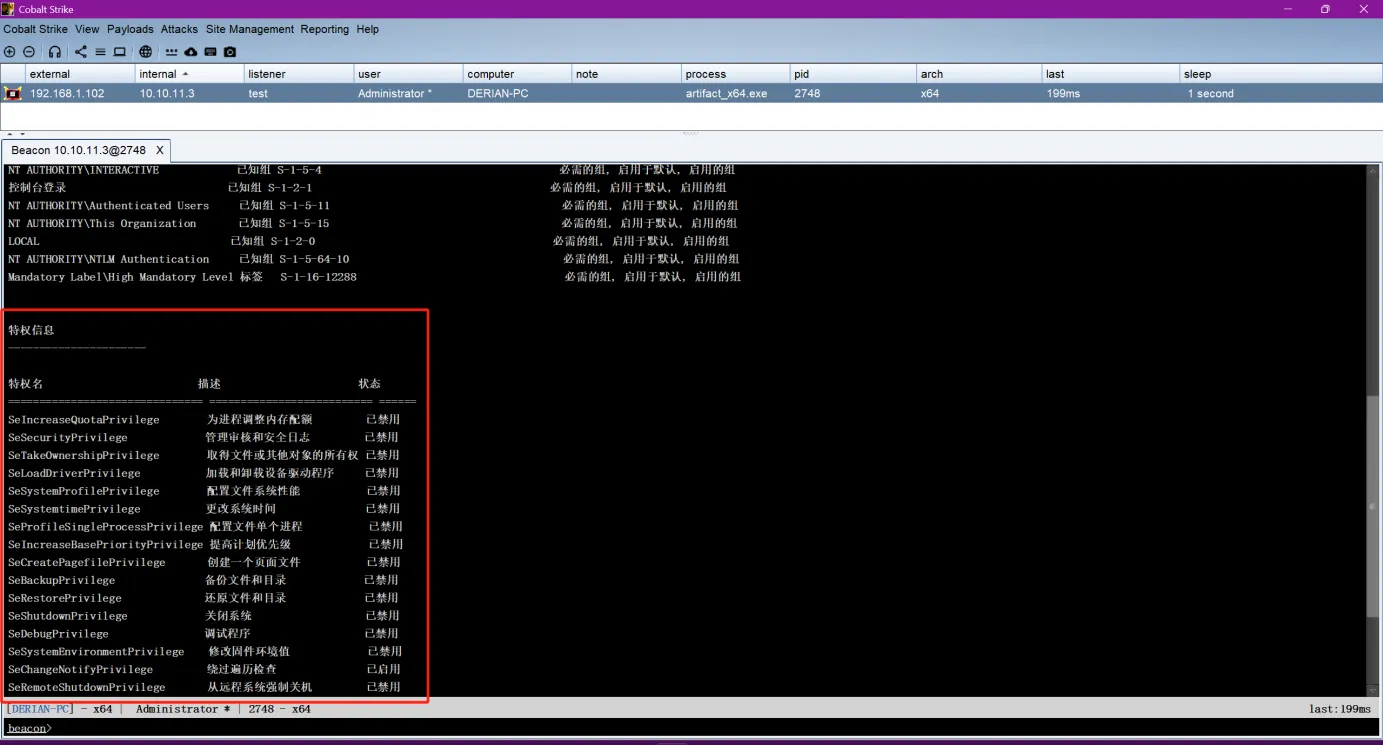
Task: Click the Administrator * user cell
Action: [395, 93]
